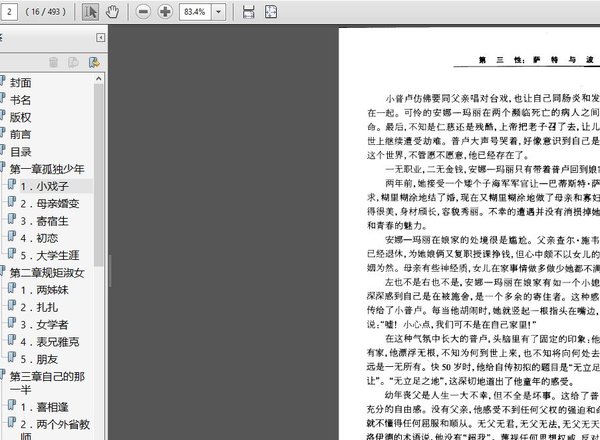
Task: Open the 封面 bookmark
Action: [20, 83]
